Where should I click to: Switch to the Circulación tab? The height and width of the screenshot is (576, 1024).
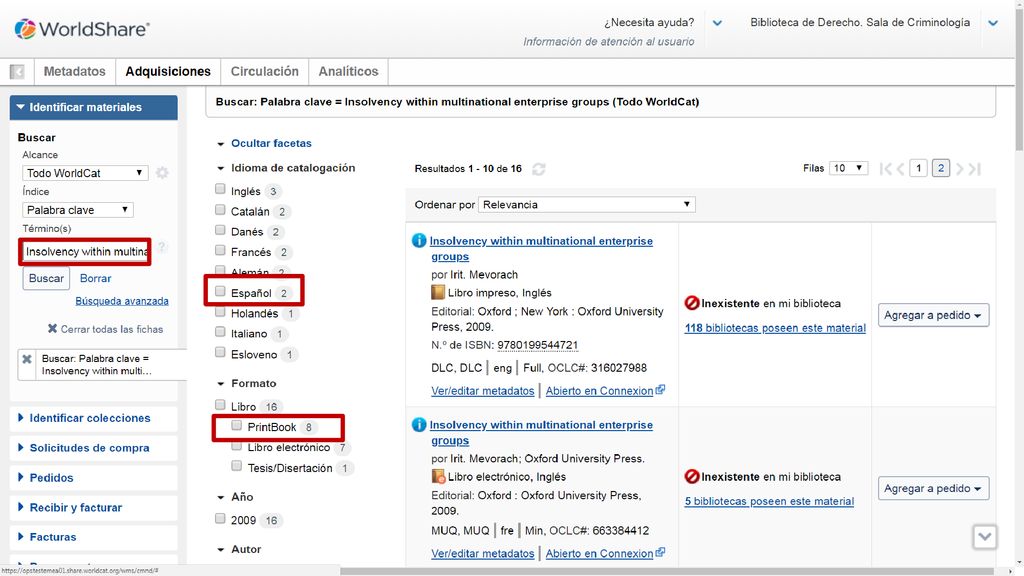tap(264, 71)
